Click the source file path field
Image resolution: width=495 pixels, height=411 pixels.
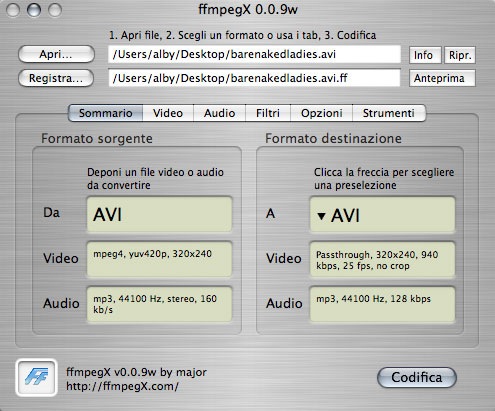click(254, 54)
